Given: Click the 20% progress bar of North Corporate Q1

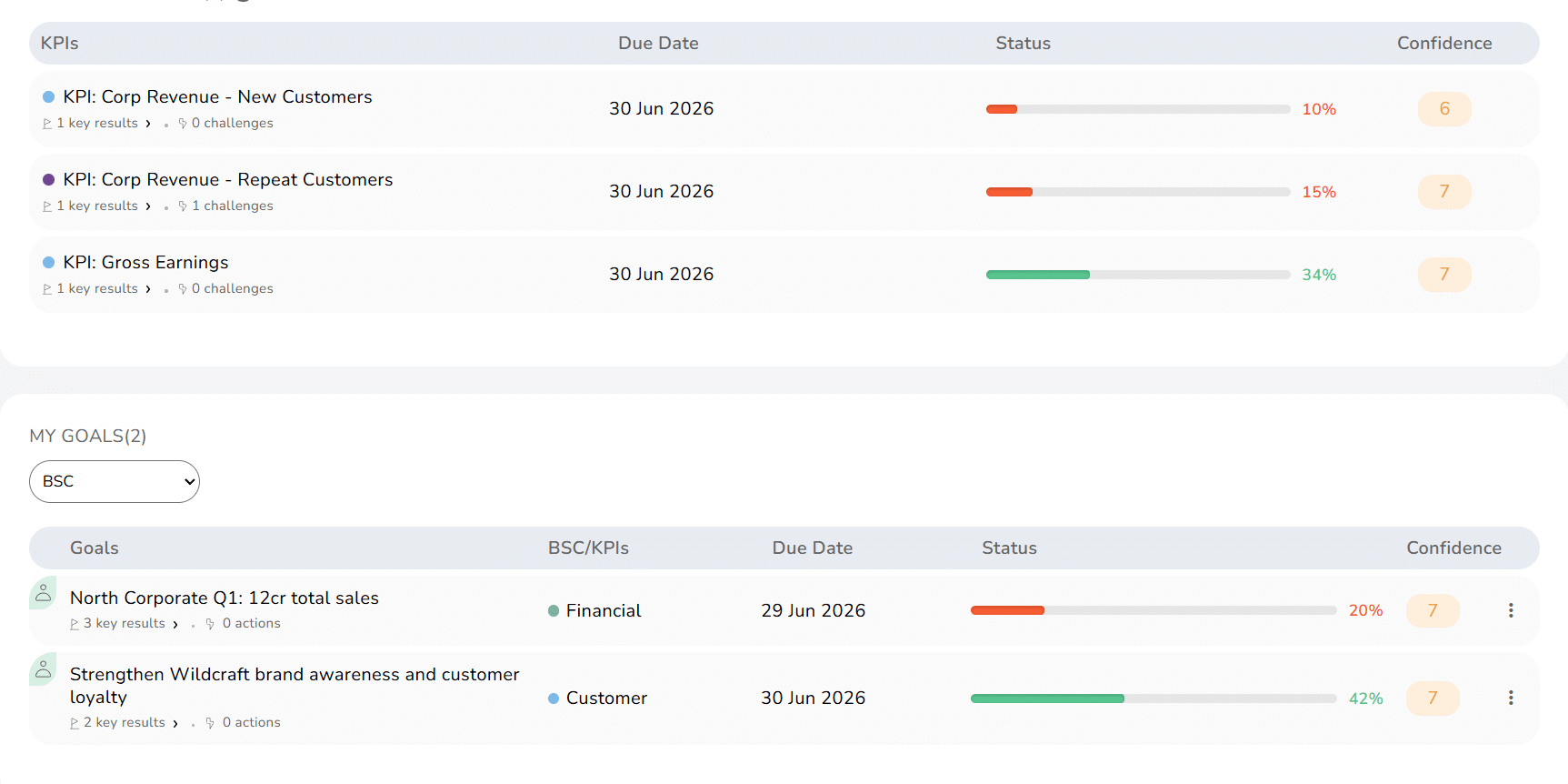Looking at the screenshot, I should 1154,610.
